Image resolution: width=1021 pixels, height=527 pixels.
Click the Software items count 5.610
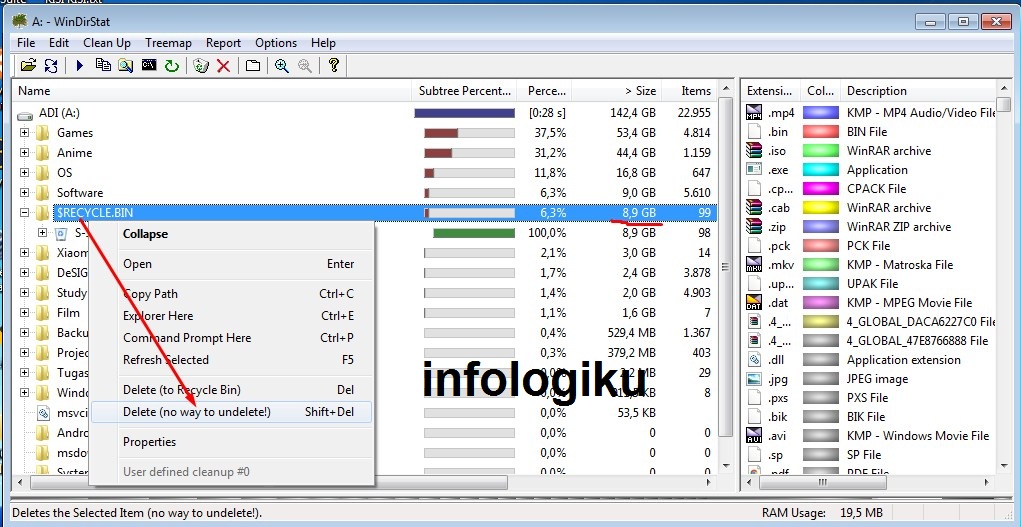coord(696,193)
